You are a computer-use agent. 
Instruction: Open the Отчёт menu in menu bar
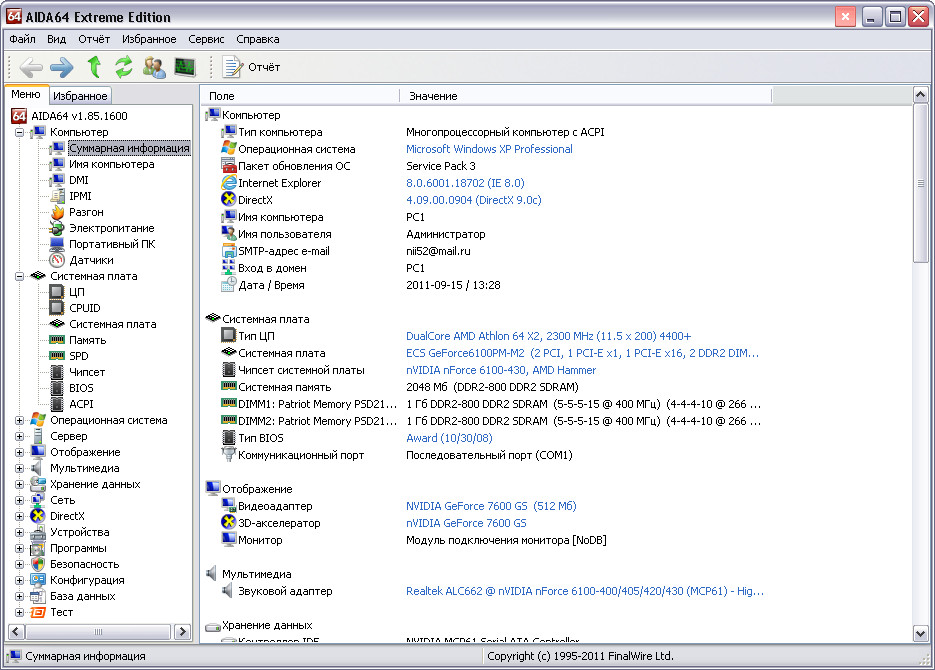[94, 39]
